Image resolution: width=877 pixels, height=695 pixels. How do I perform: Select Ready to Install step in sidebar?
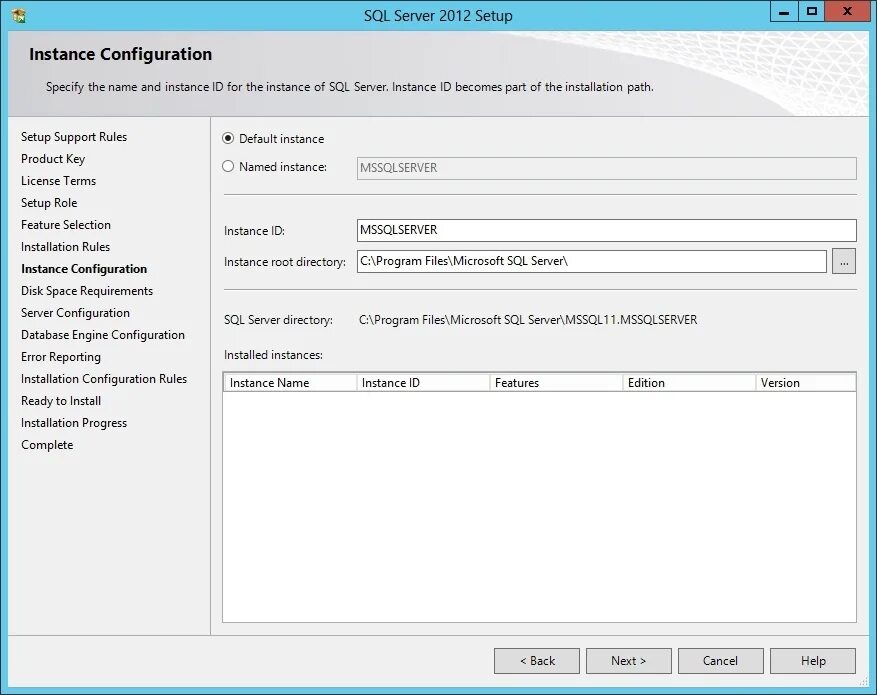click(x=61, y=401)
